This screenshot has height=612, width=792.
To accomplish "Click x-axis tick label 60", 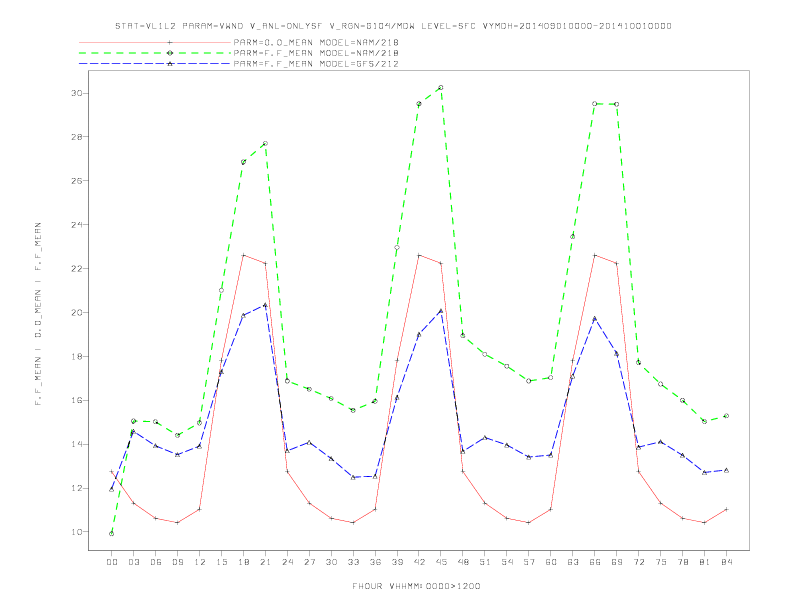I will [551, 562].
